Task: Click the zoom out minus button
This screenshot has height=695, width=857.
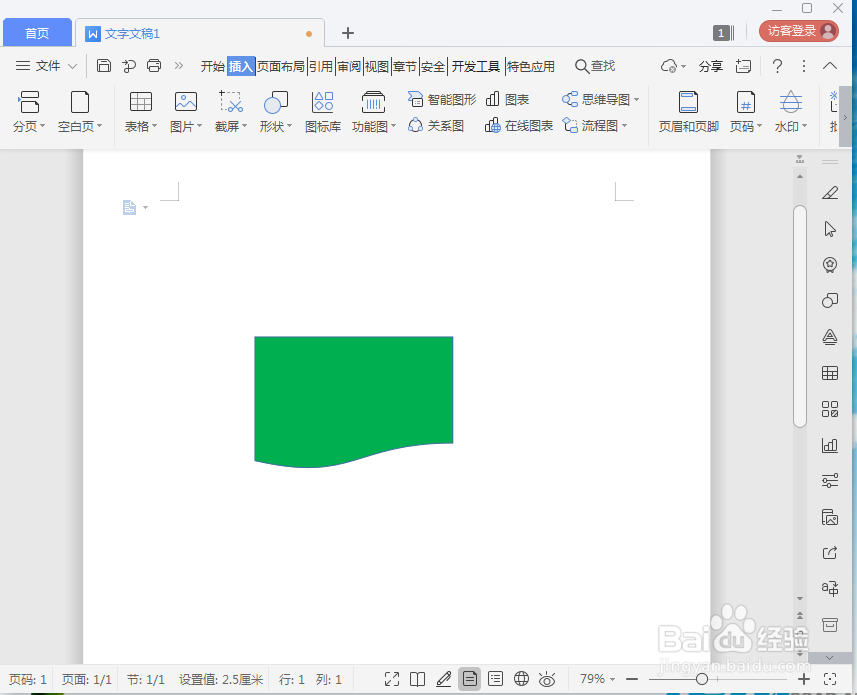Action: (632, 679)
